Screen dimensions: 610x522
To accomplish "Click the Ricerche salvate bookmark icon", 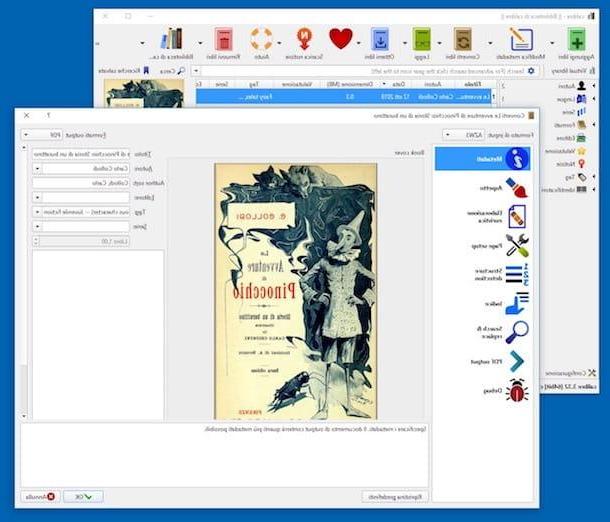I will coord(146,70).
